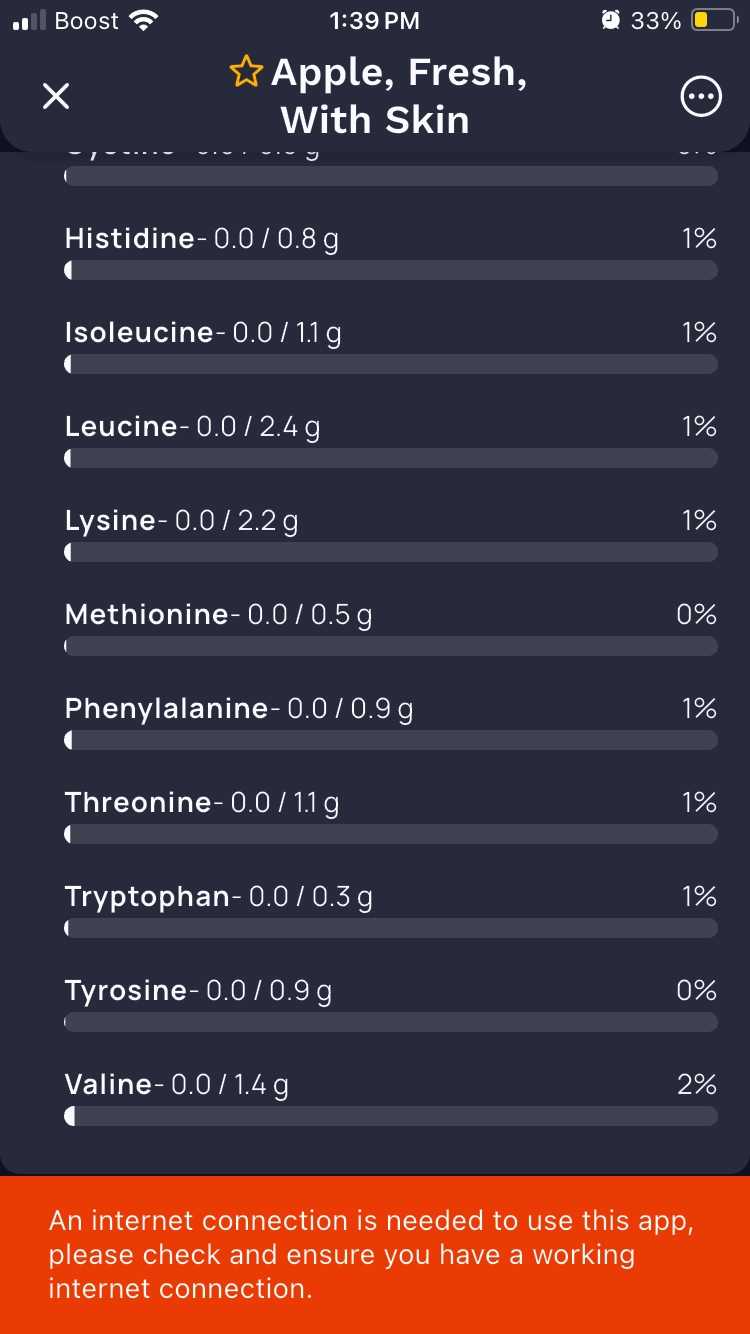The image size is (750, 1334).
Task: Tap the battery indicator icon
Action: click(713, 20)
